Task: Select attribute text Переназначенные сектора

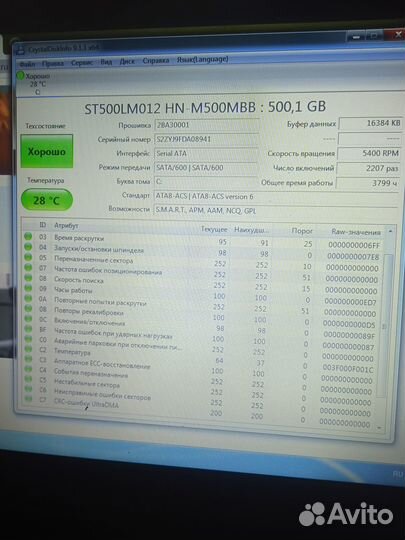Action: coord(93,260)
